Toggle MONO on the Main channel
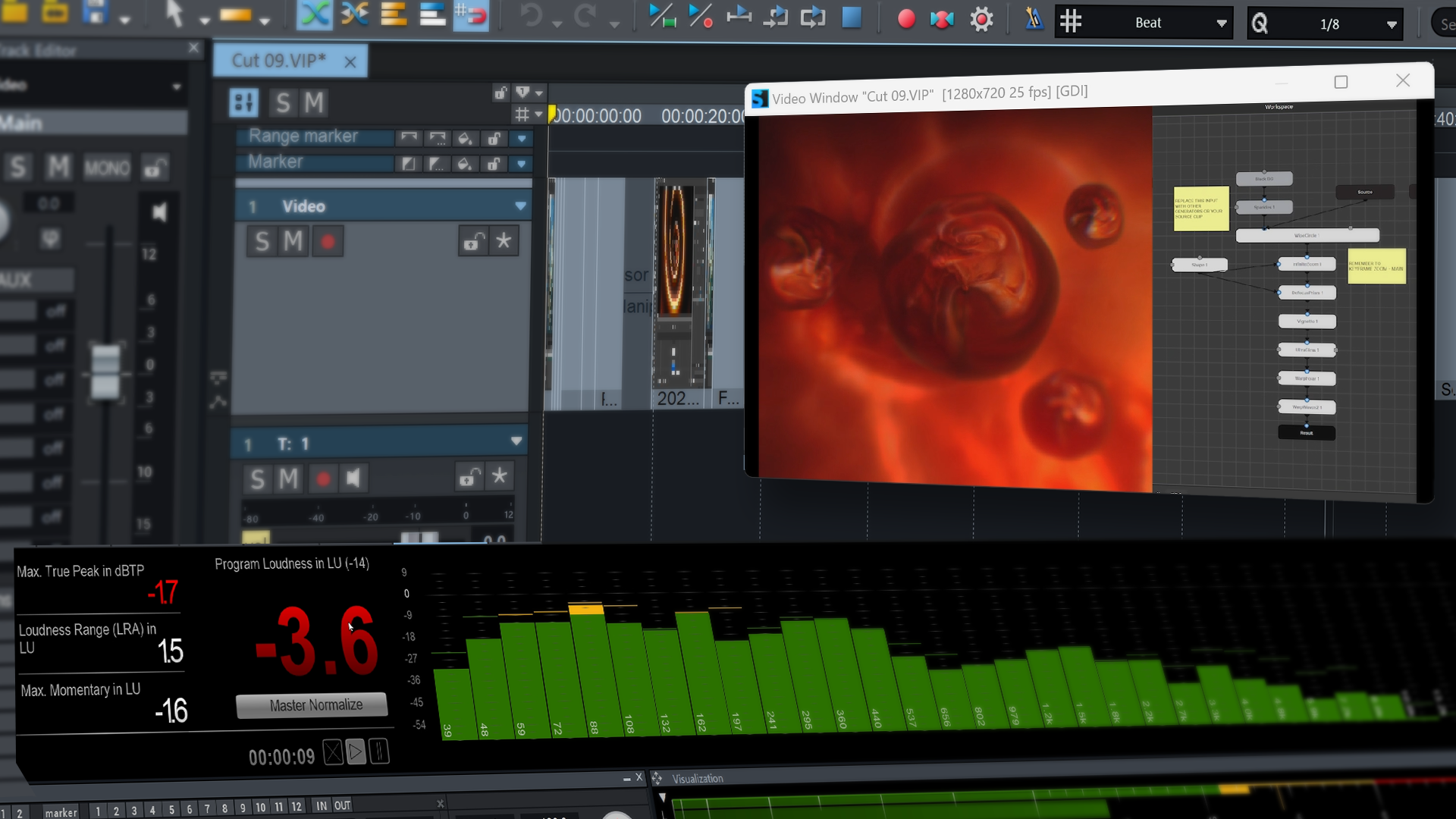Viewport: 1456px width, 819px height. click(106, 168)
